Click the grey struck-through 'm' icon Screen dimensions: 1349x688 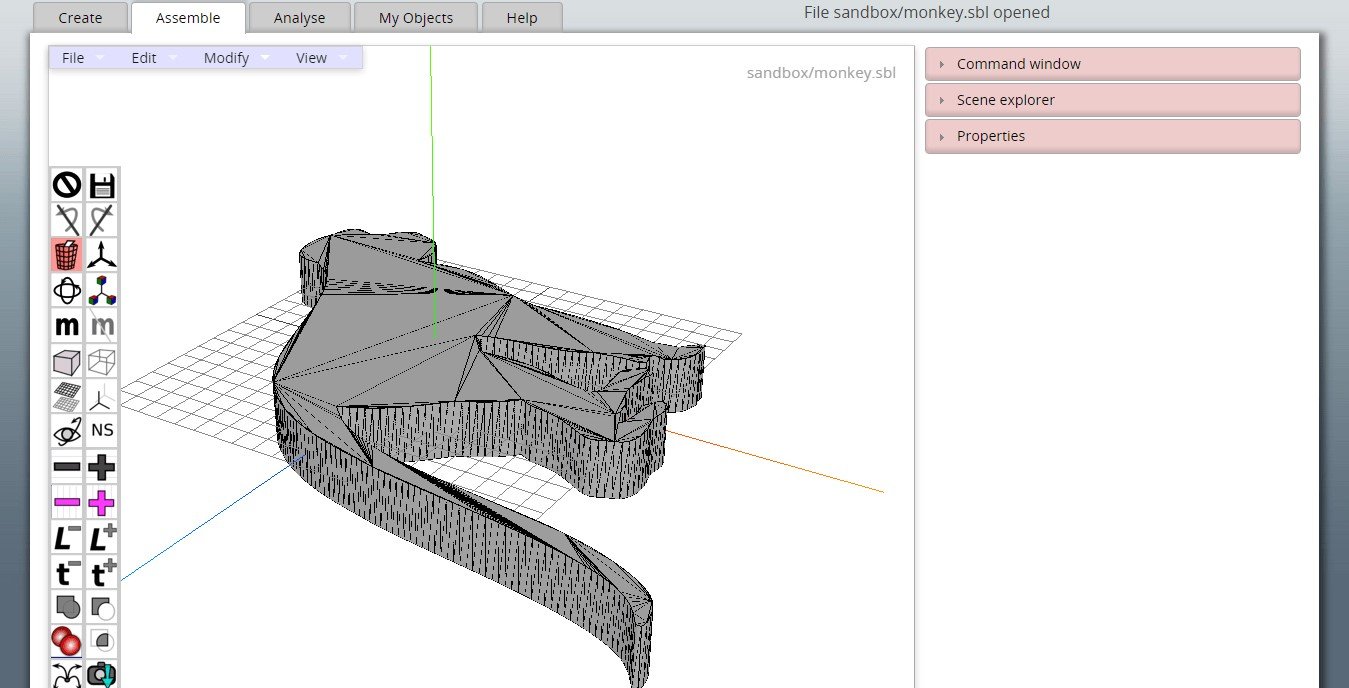tap(102, 325)
